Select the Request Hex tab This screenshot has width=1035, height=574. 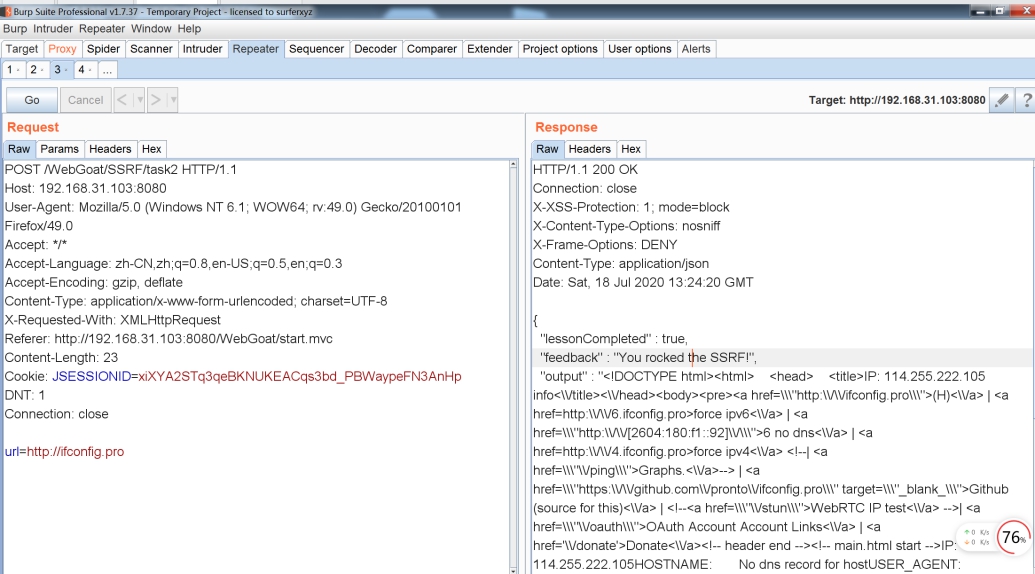(151, 149)
